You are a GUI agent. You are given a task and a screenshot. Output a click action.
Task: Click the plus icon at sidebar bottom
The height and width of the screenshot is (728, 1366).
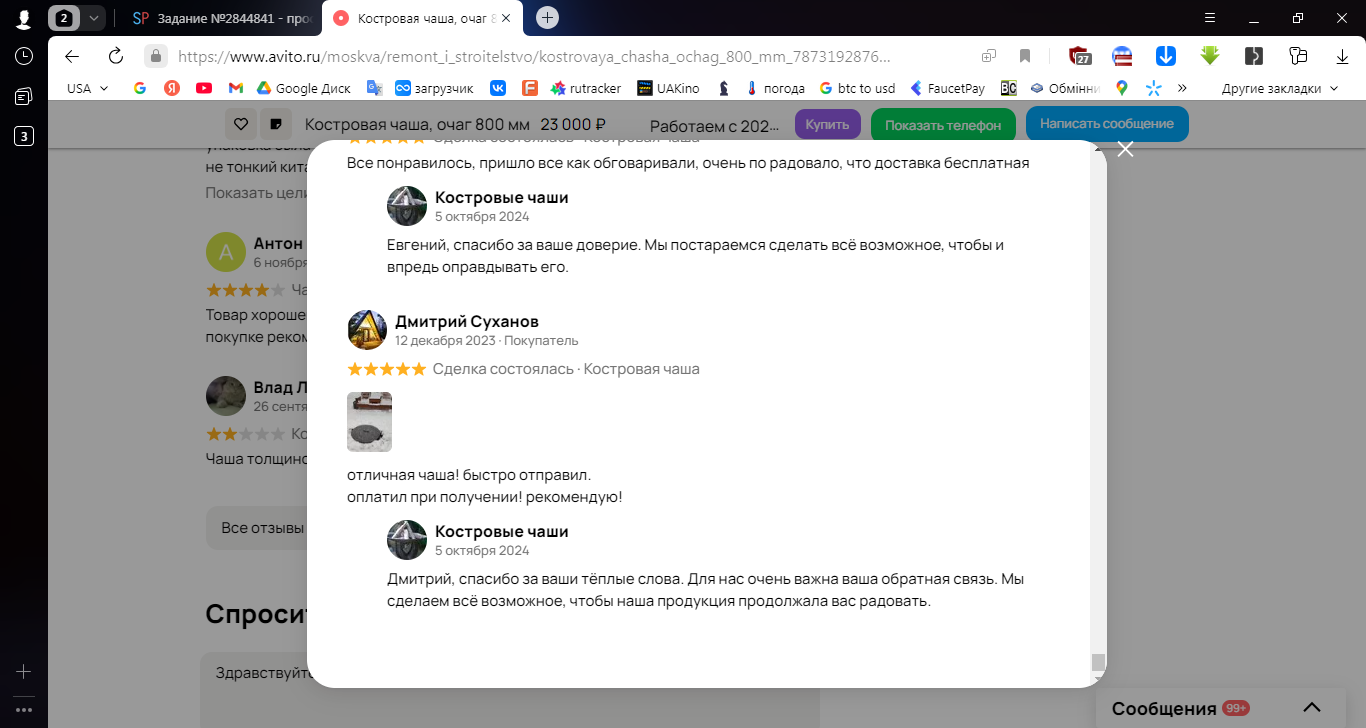pyautogui.click(x=24, y=672)
